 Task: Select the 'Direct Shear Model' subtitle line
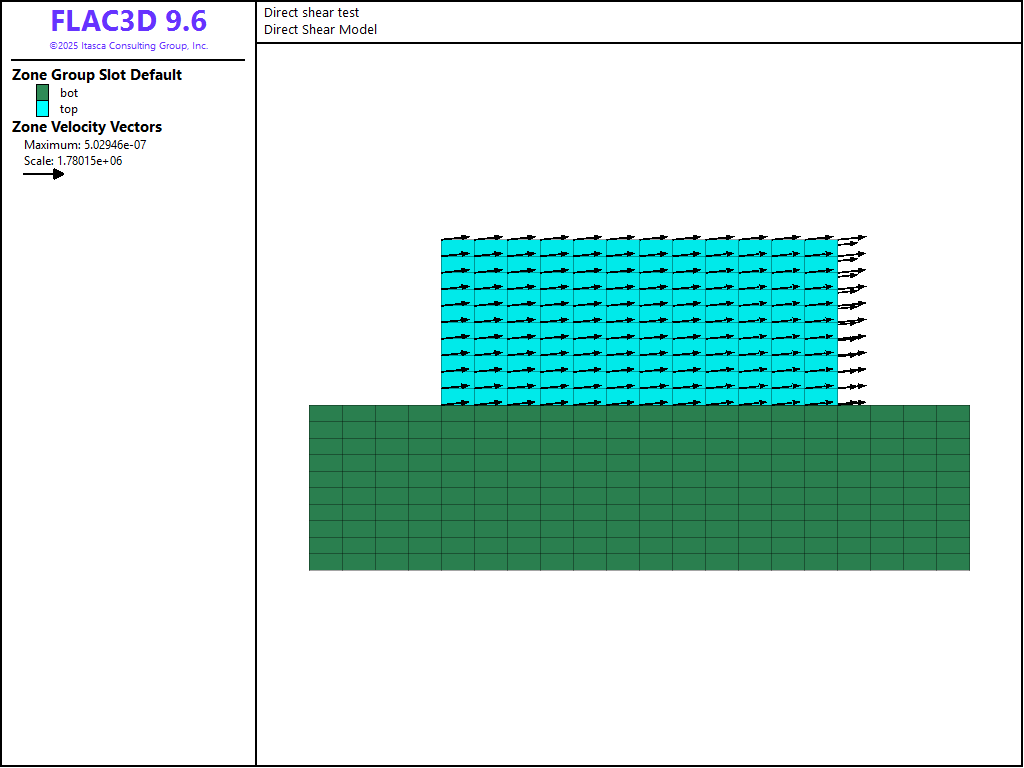point(320,30)
